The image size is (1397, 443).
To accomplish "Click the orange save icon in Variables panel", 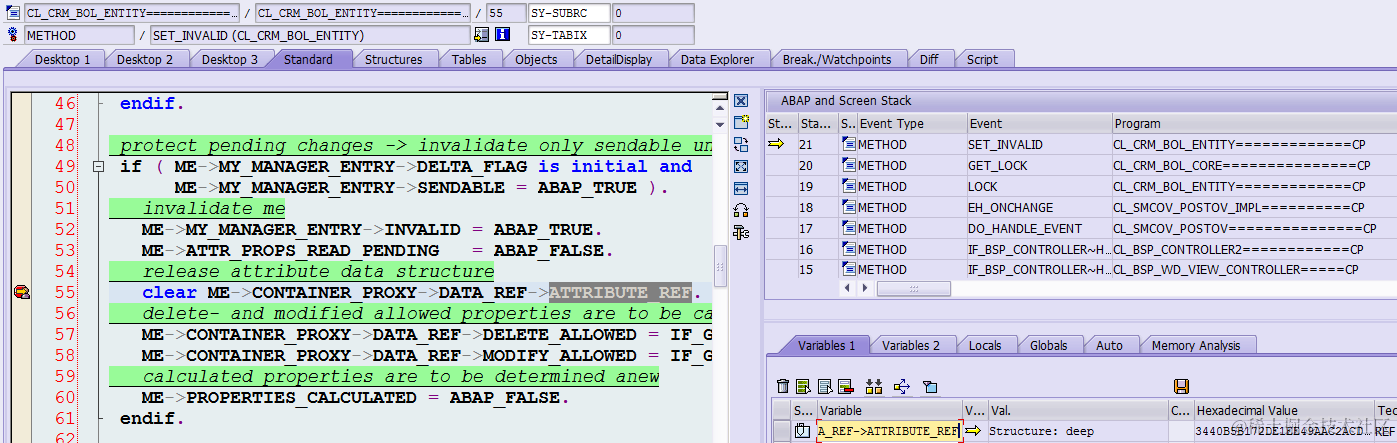I will (x=1181, y=386).
